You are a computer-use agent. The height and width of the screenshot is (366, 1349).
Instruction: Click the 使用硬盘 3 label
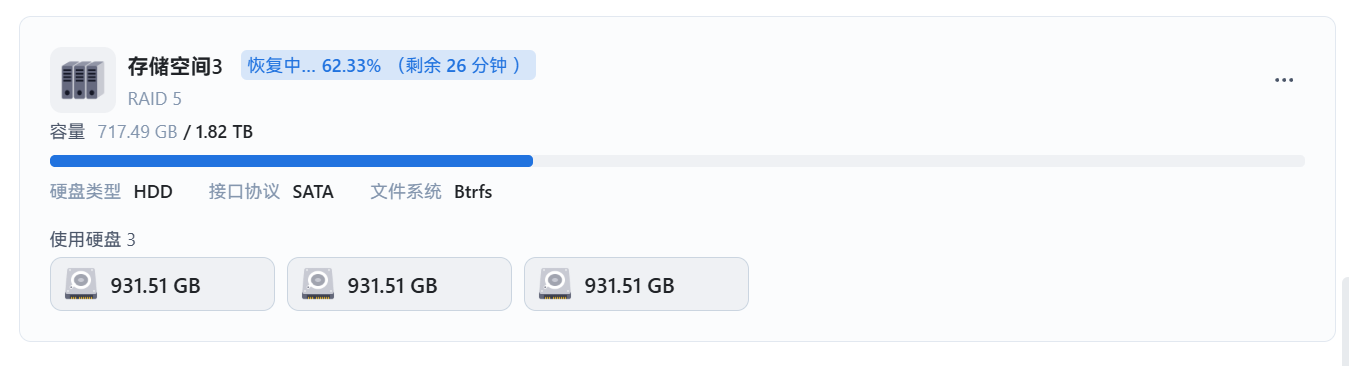tap(92, 239)
